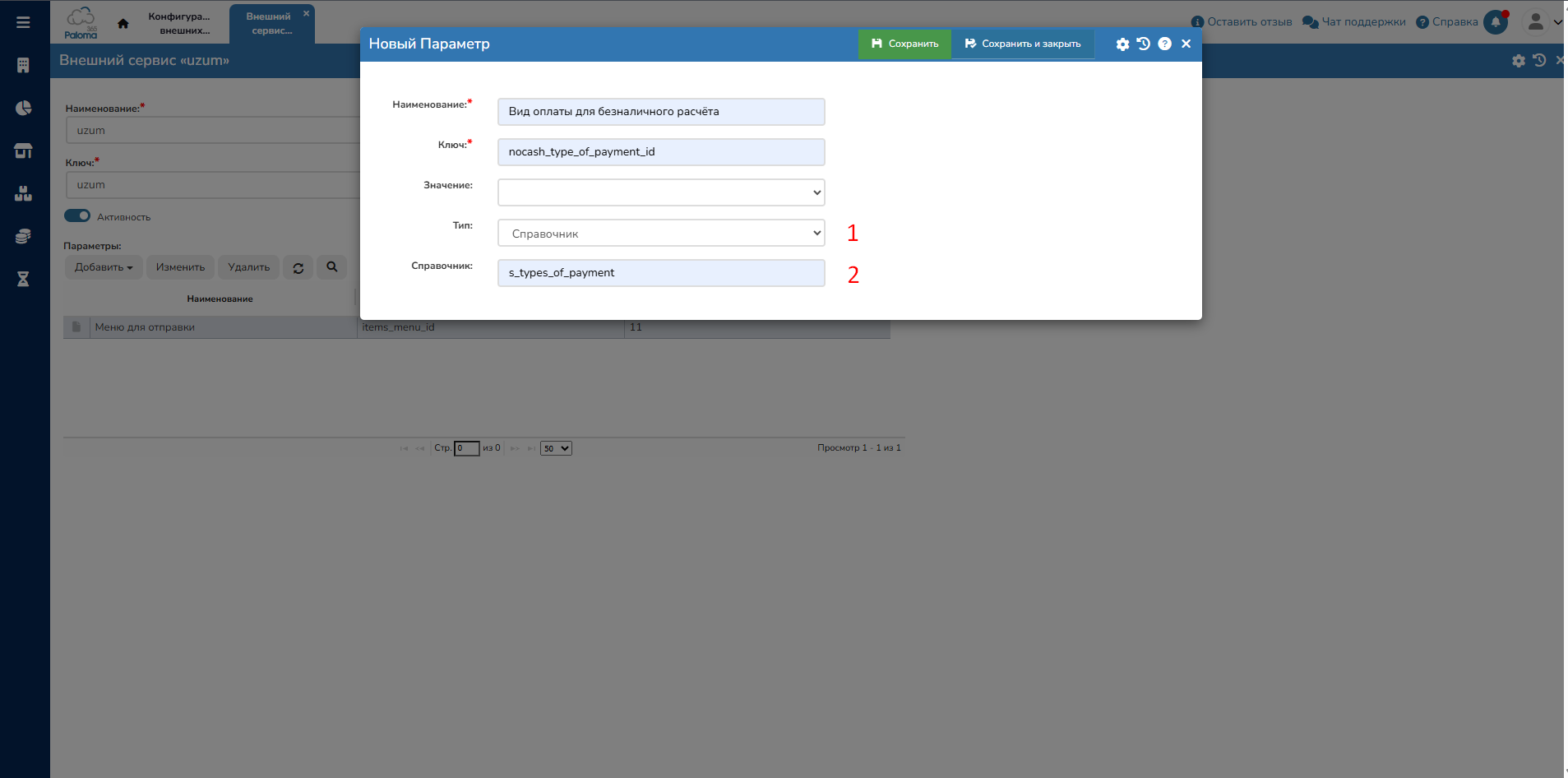This screenshot has width=1568, height=778.
Task: Close the Новый Параметр dialog
Action: point(1186,44)
